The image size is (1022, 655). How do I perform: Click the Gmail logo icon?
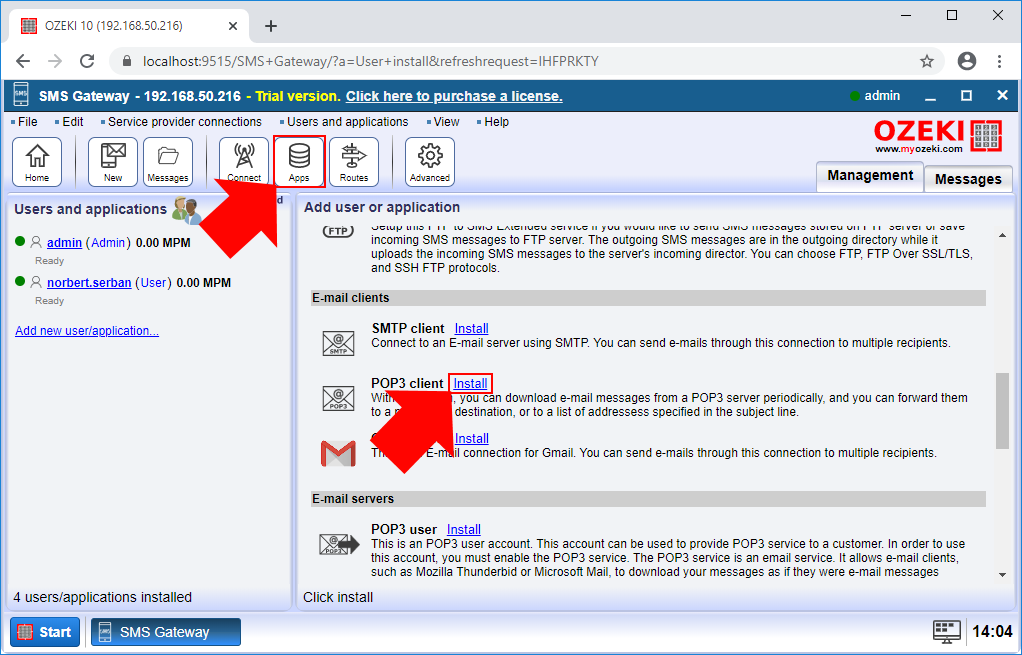tap(338, 454)
